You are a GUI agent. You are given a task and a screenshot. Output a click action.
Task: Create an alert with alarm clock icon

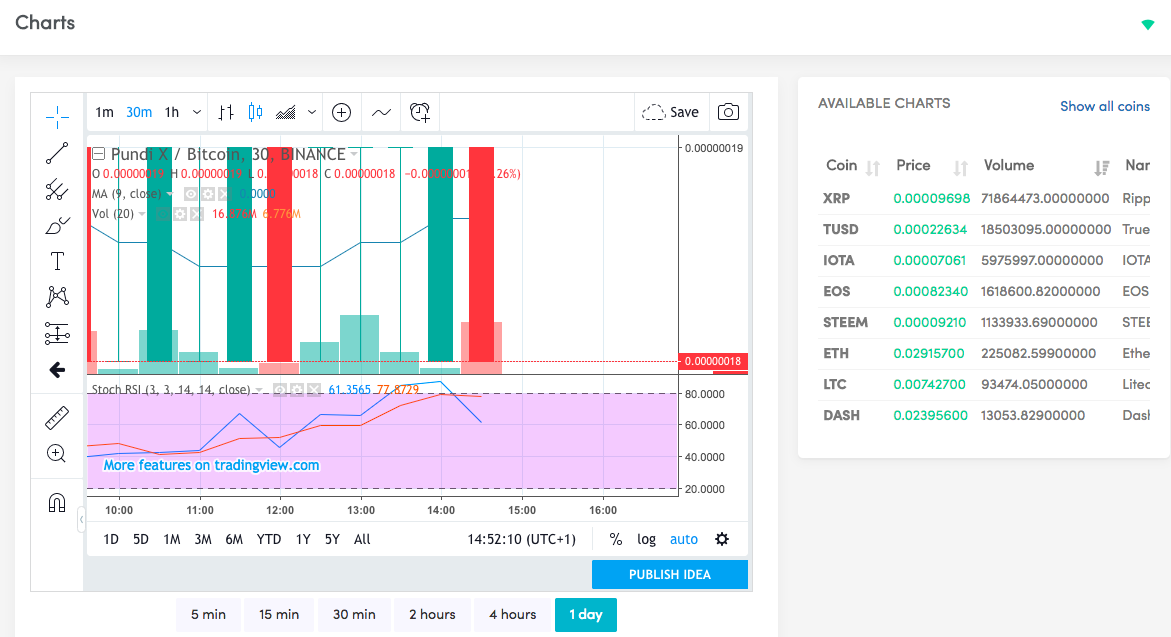point(420,112)
